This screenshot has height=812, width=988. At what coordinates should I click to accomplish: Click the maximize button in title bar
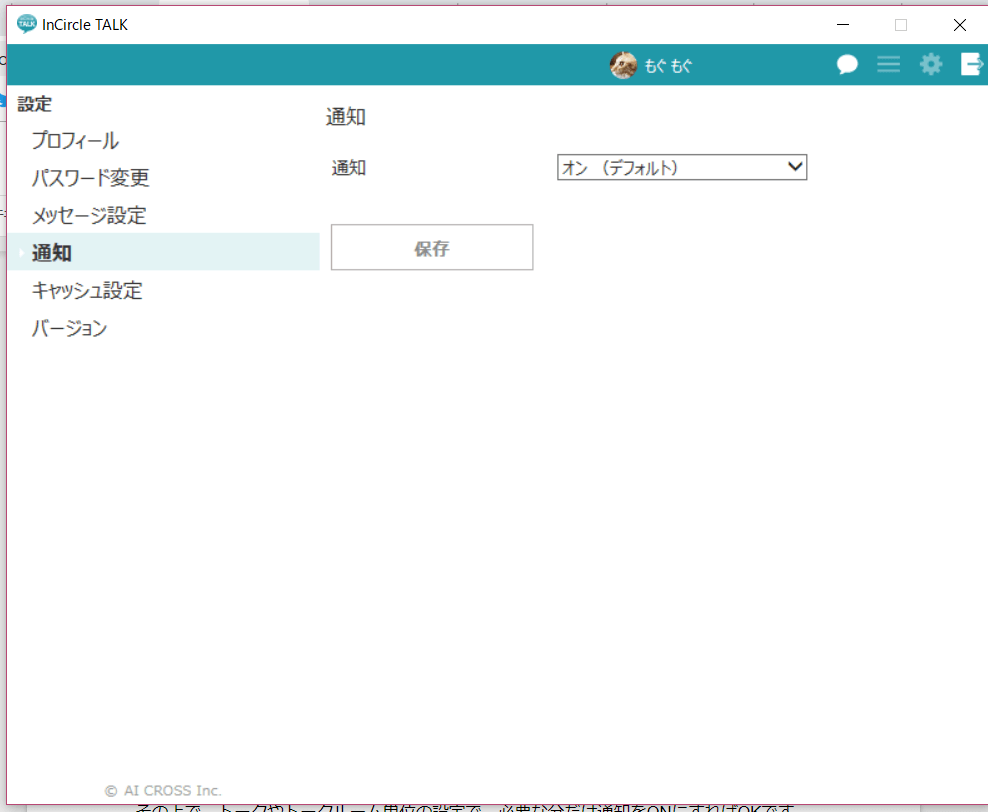[x=900, y=25]
